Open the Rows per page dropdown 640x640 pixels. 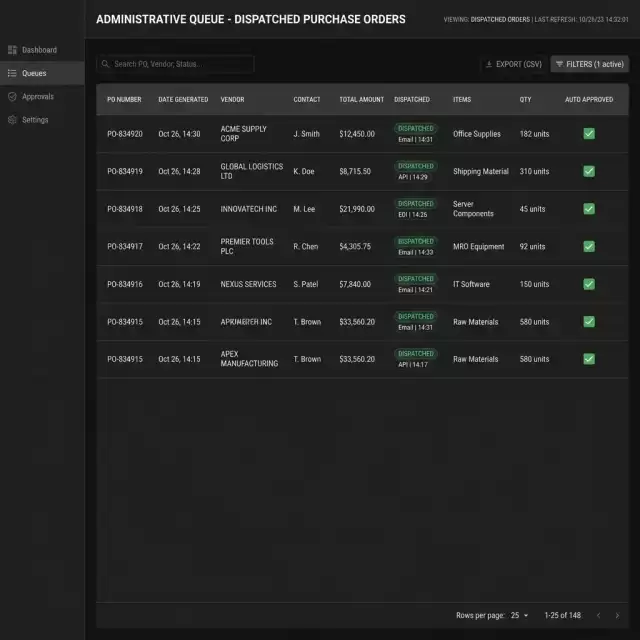coord(519,615)
